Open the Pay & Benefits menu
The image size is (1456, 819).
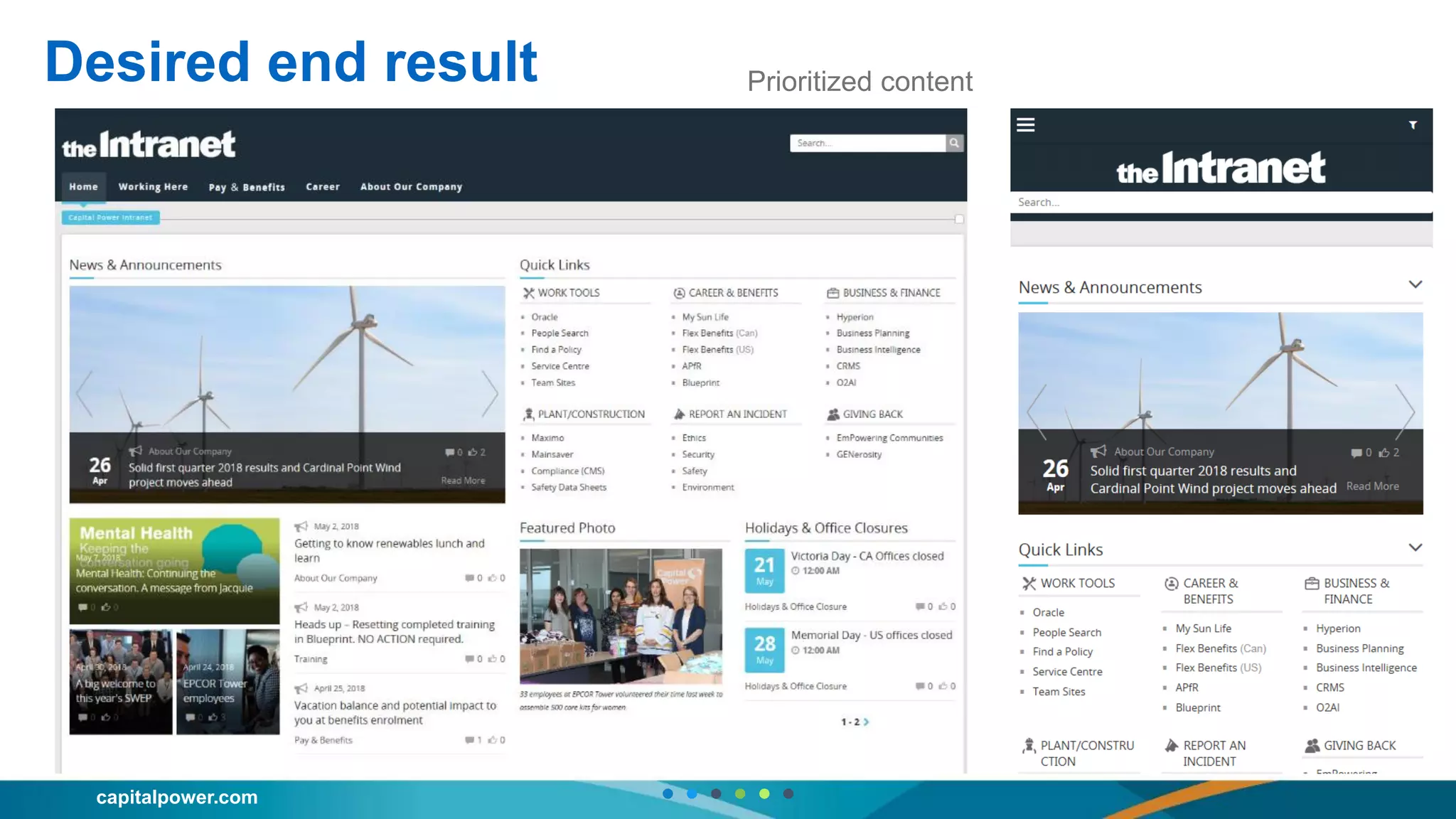[247, 188]
